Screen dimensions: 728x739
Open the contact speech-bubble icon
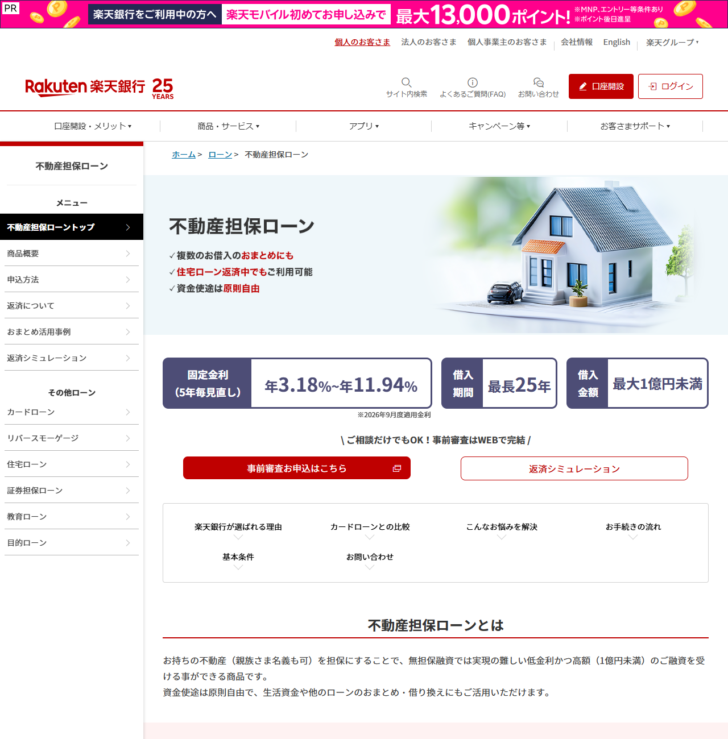point(538,83)
